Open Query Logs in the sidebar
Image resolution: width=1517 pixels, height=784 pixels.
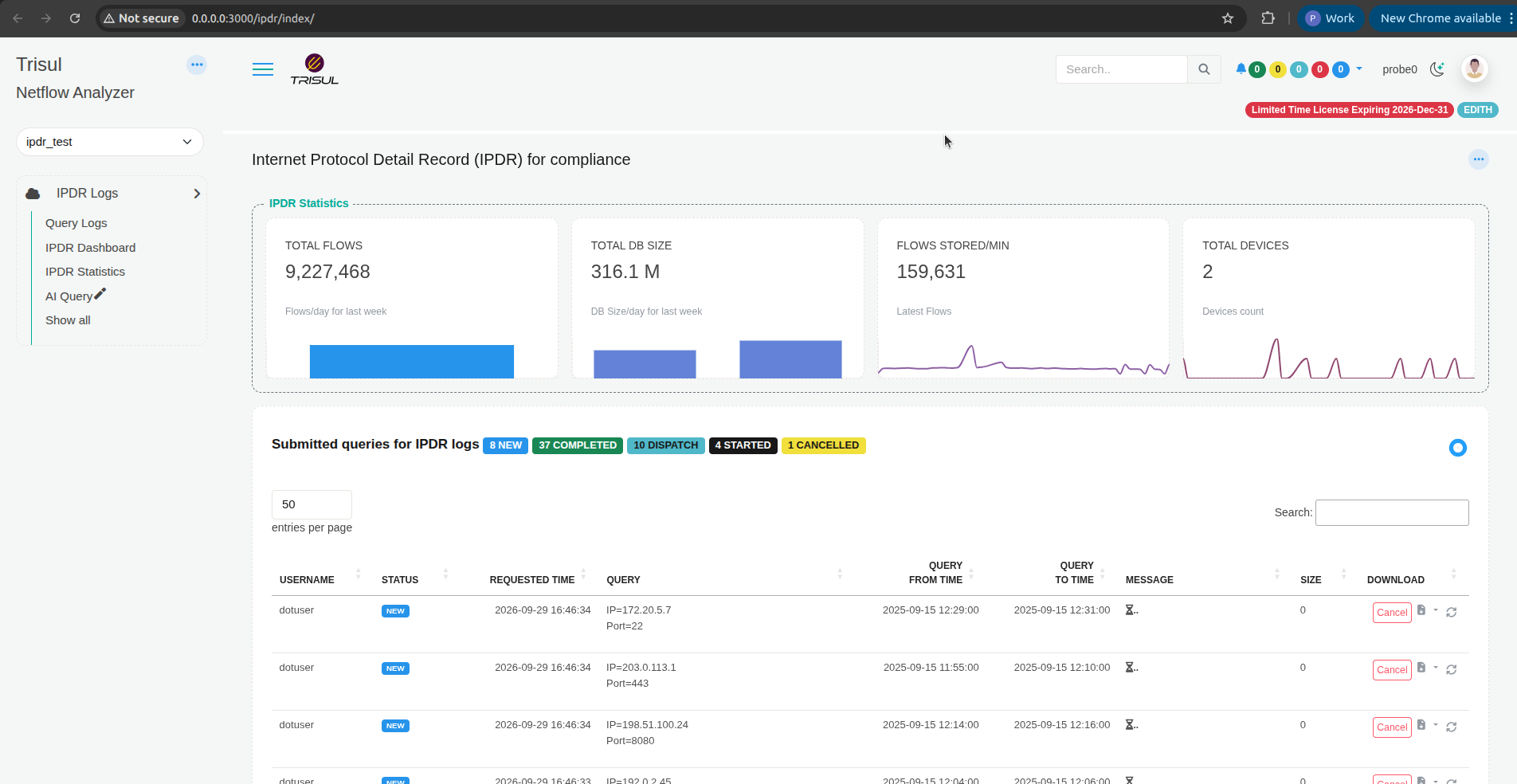tap(76, 223)
